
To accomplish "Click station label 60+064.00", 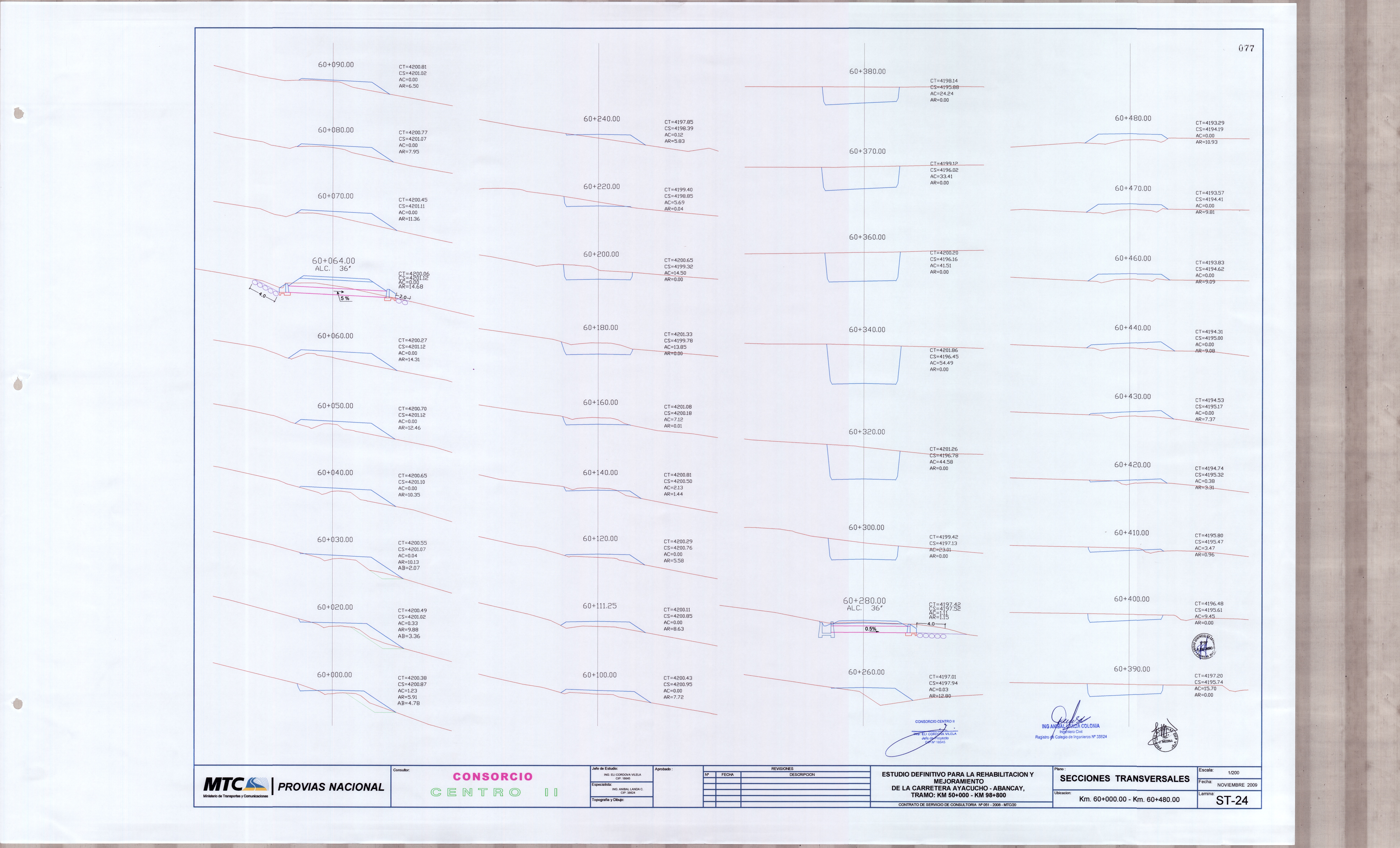I will (x=333, y=261).
